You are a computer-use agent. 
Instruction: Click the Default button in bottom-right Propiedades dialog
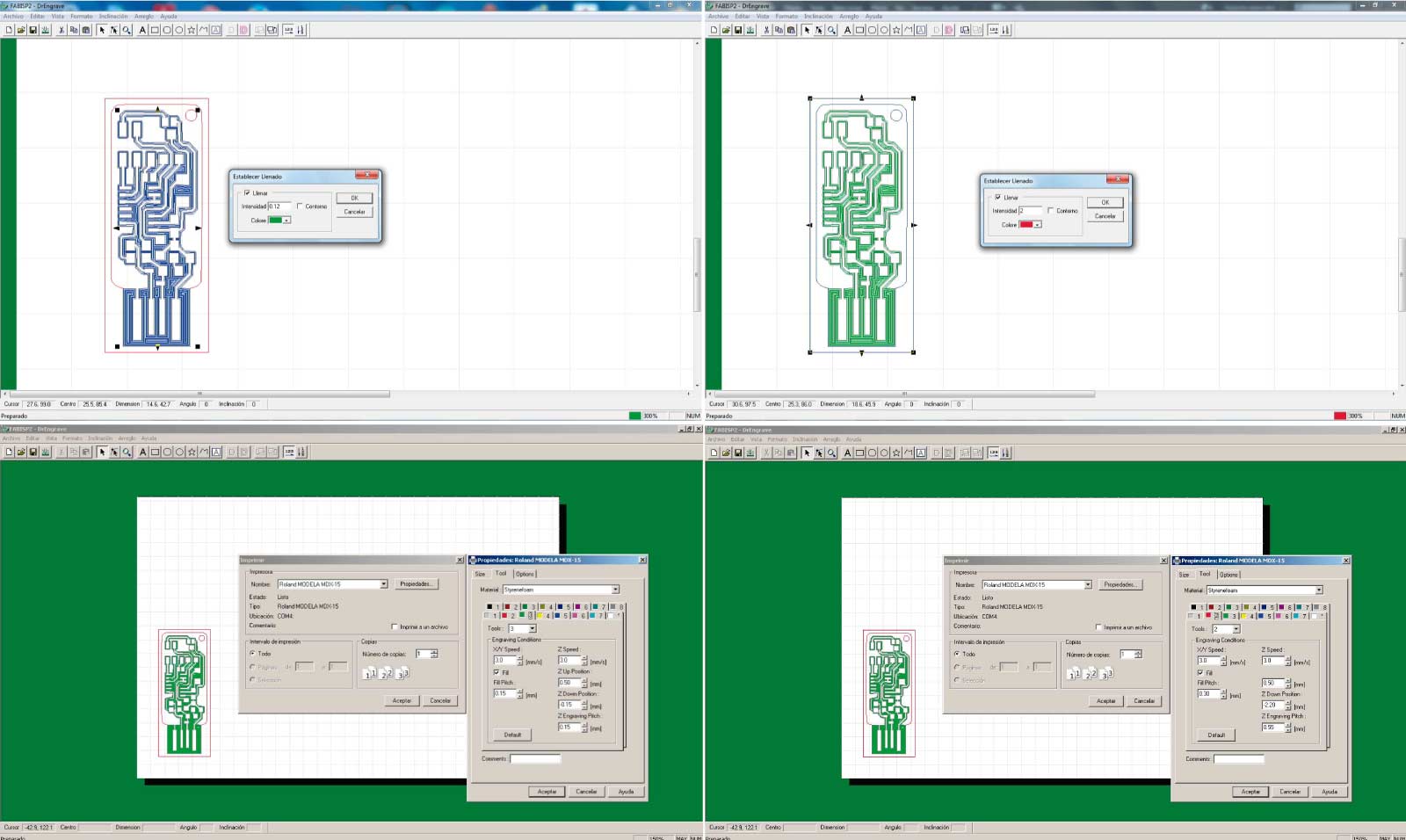pos(1216,735)
